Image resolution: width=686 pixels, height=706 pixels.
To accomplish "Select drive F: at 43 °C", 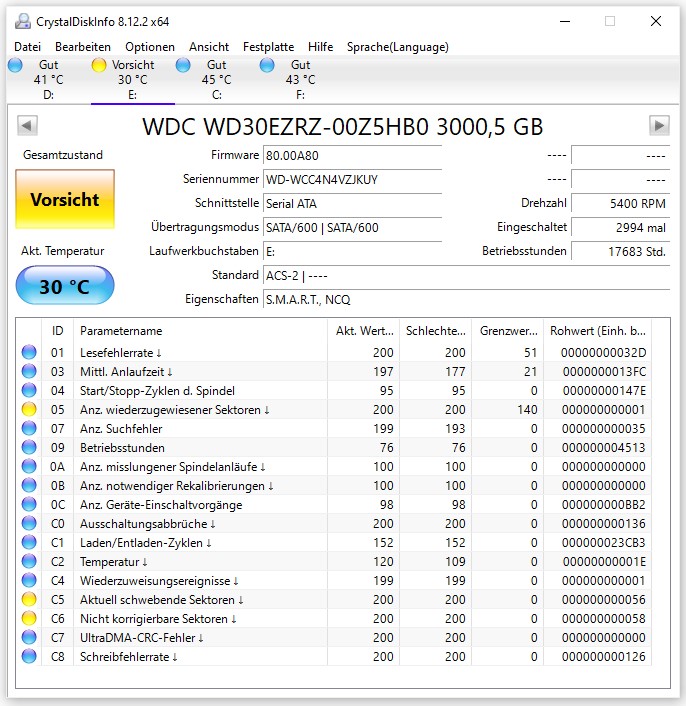I will 300,80.
